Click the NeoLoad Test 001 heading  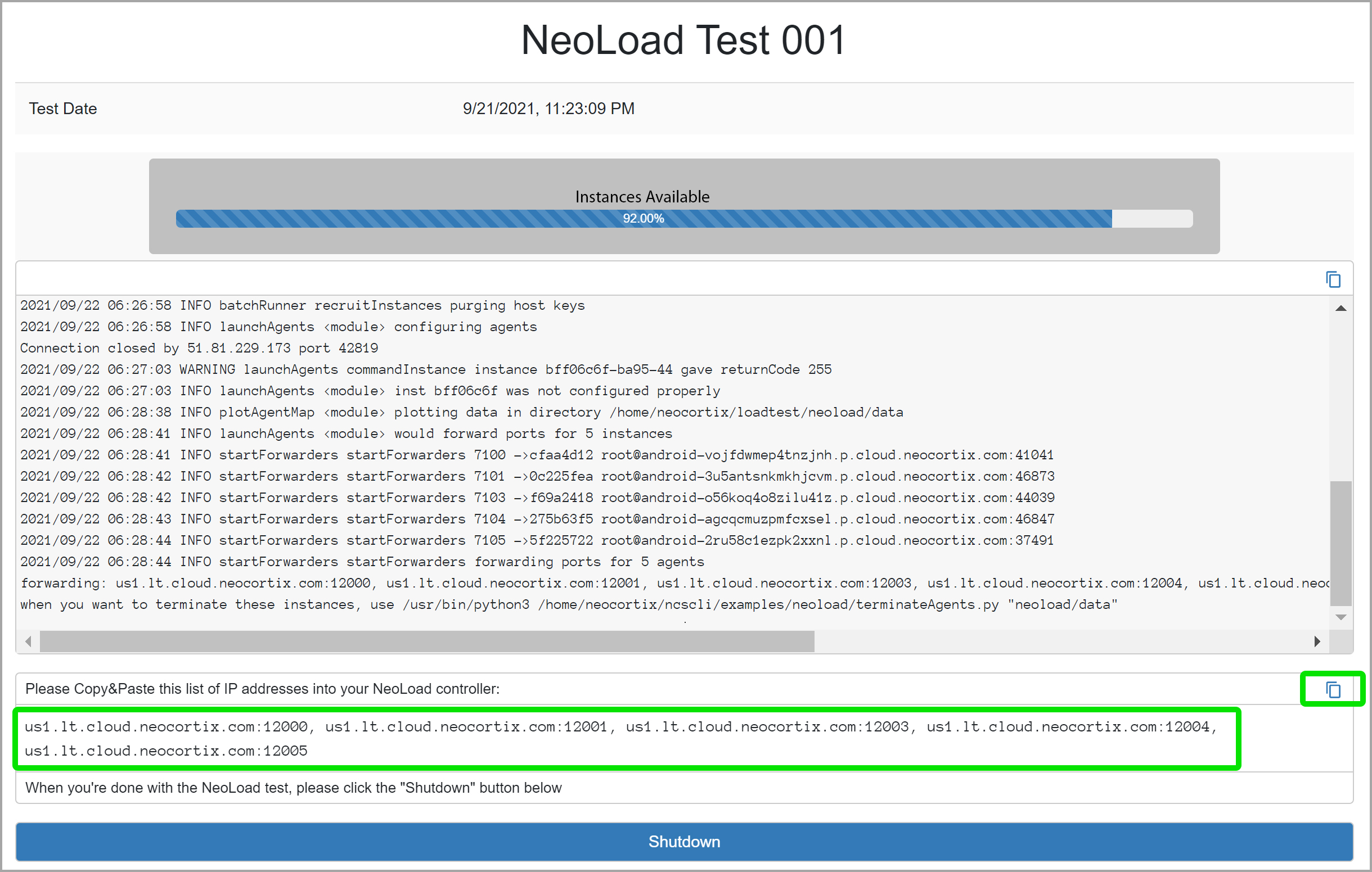[683, 40]
